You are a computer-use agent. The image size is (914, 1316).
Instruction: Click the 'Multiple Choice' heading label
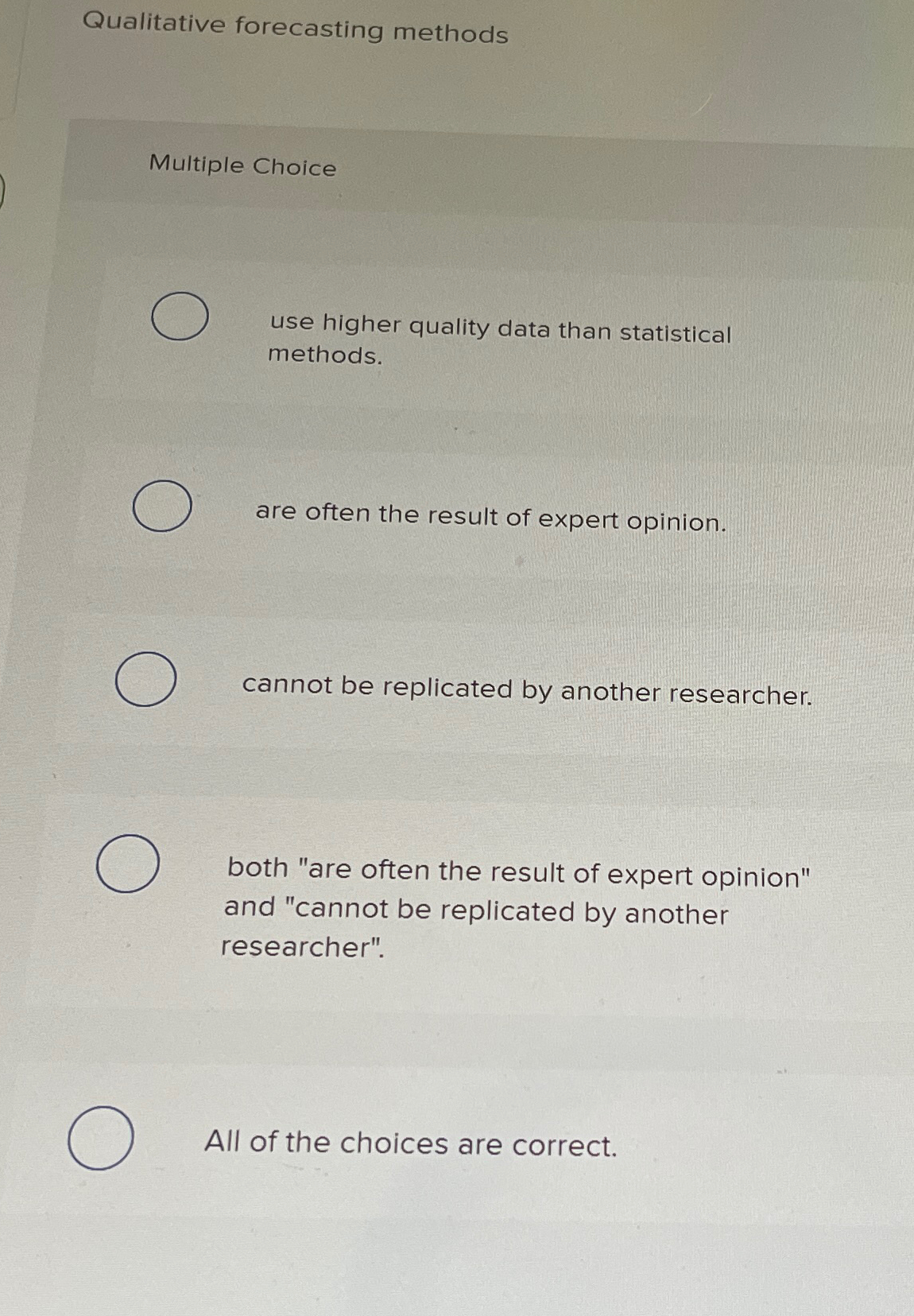(x=242, y=167)
